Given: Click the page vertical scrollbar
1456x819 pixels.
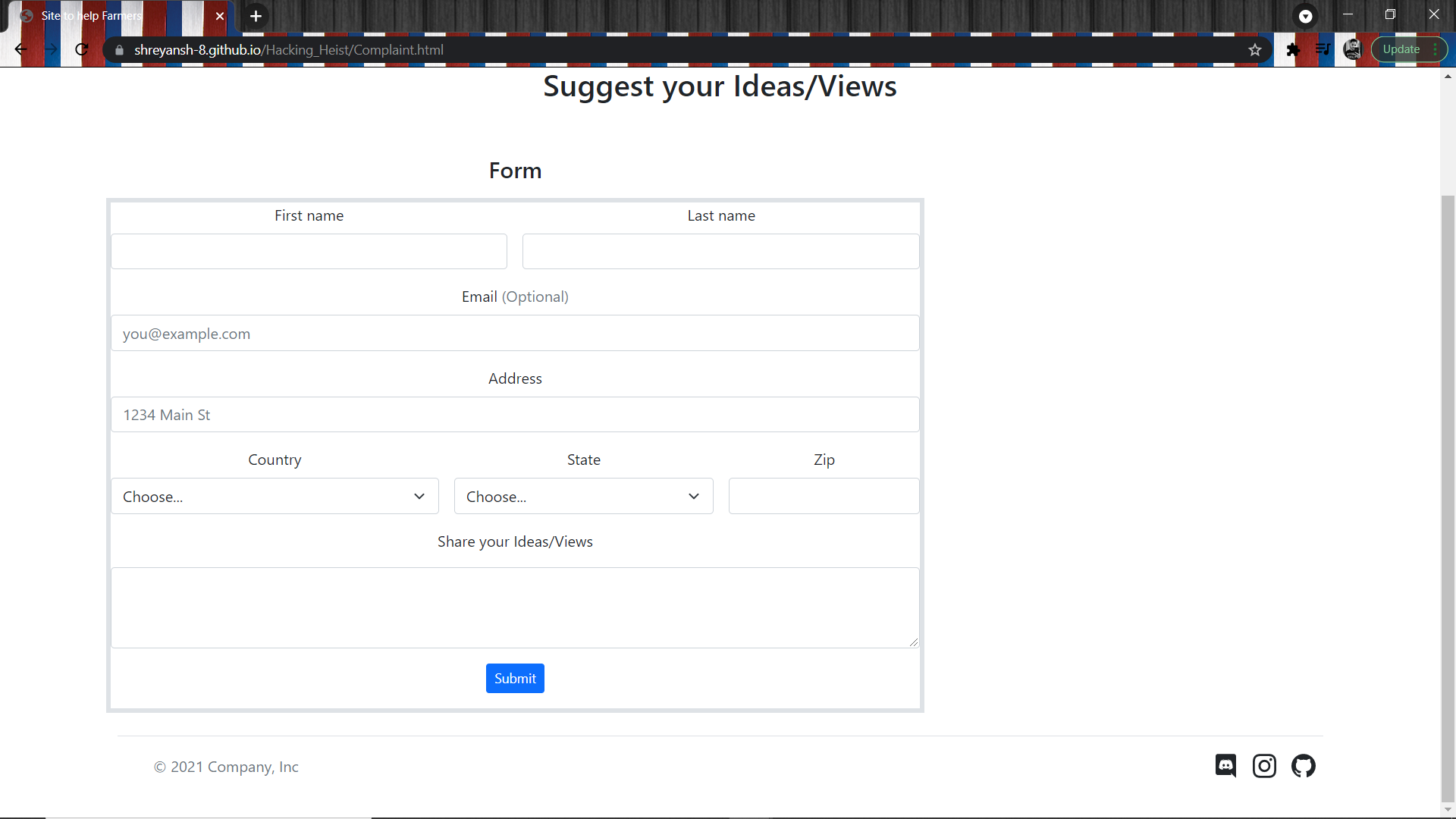Looking at the screenshot, I should pos(1448,493).
